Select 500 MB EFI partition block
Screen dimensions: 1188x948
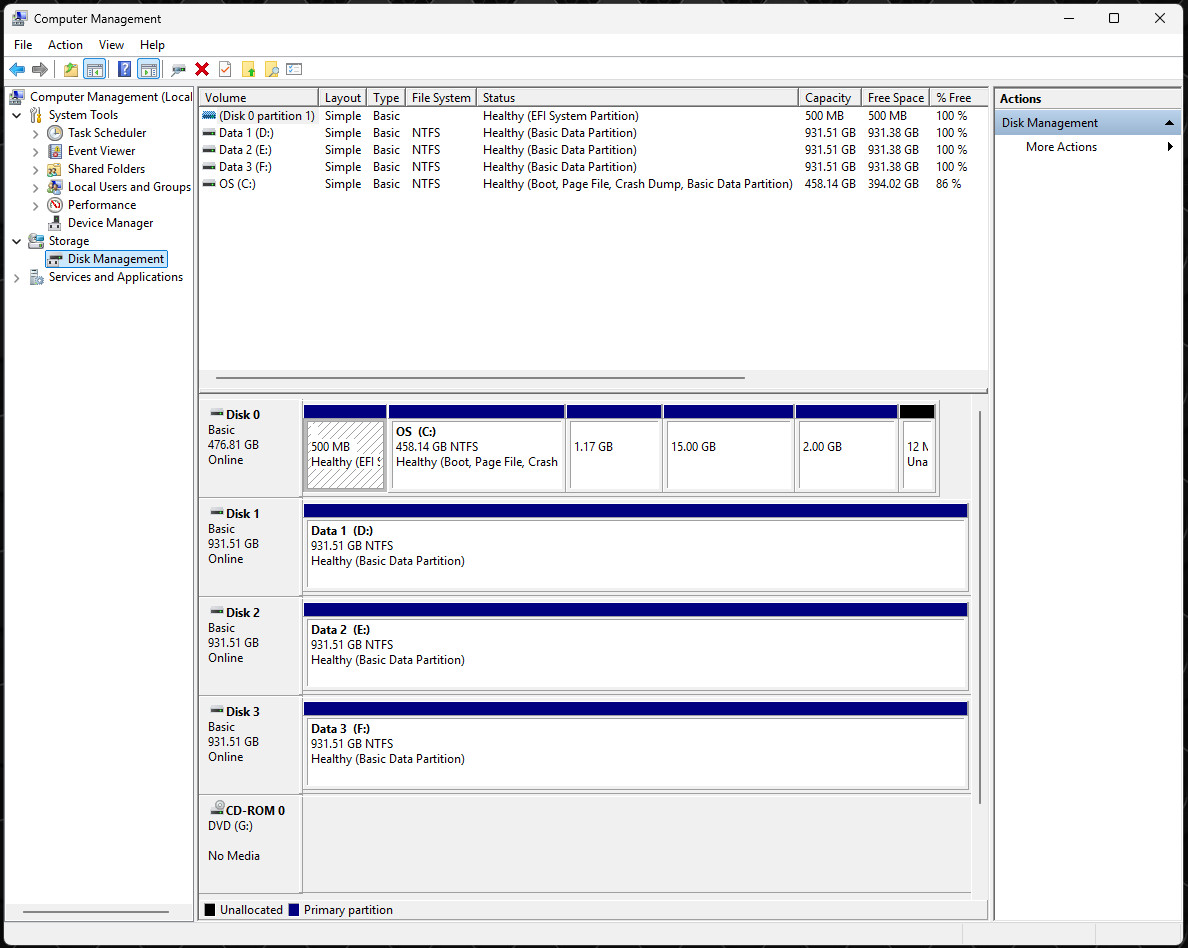pyautogui.click(x=345, y=449)
